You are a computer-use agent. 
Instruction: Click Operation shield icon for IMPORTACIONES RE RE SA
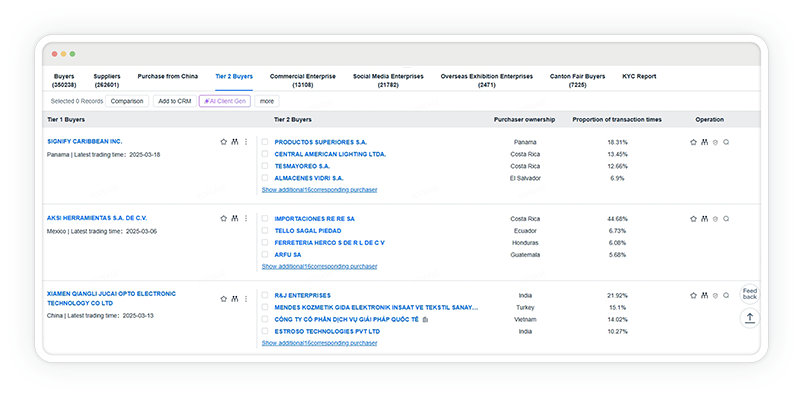[x=715, y=218]
